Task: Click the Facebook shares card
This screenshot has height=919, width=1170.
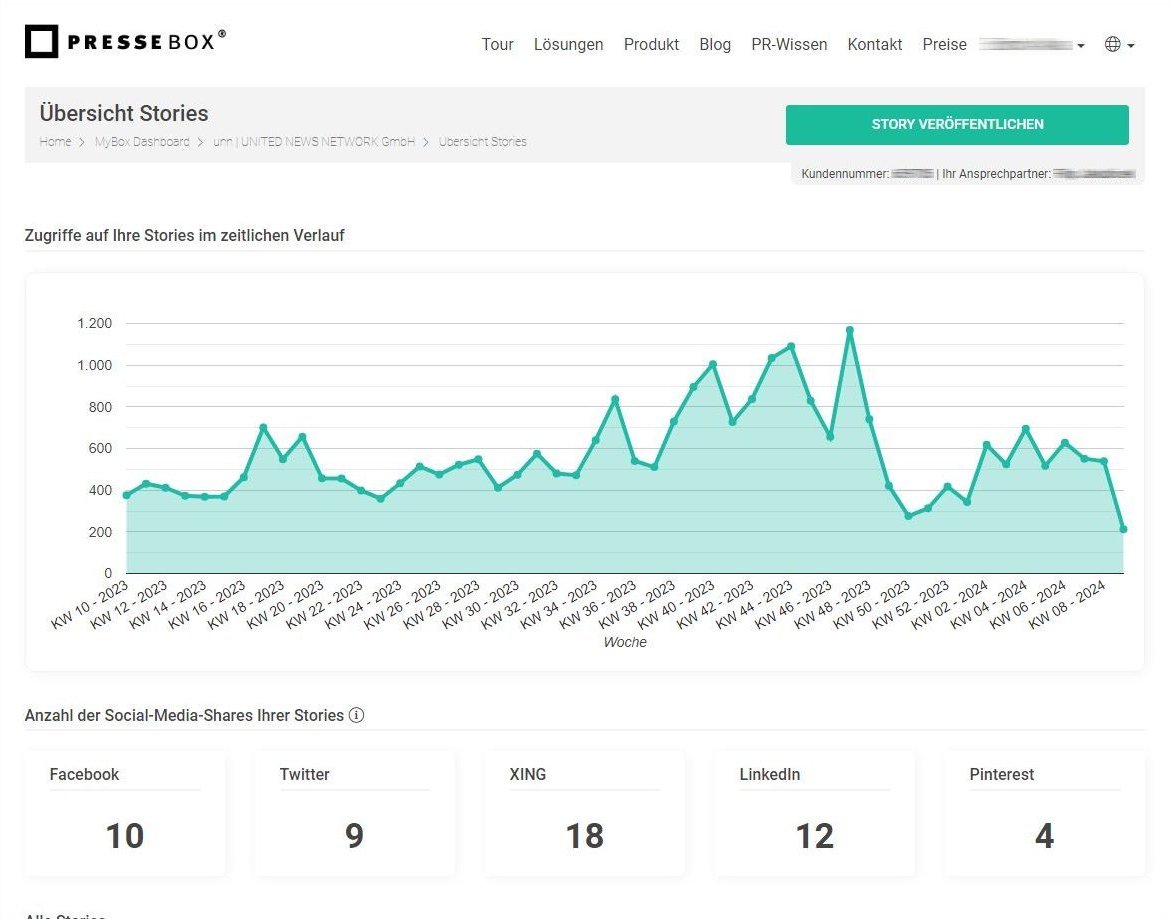Action: [x=124, y=812]
